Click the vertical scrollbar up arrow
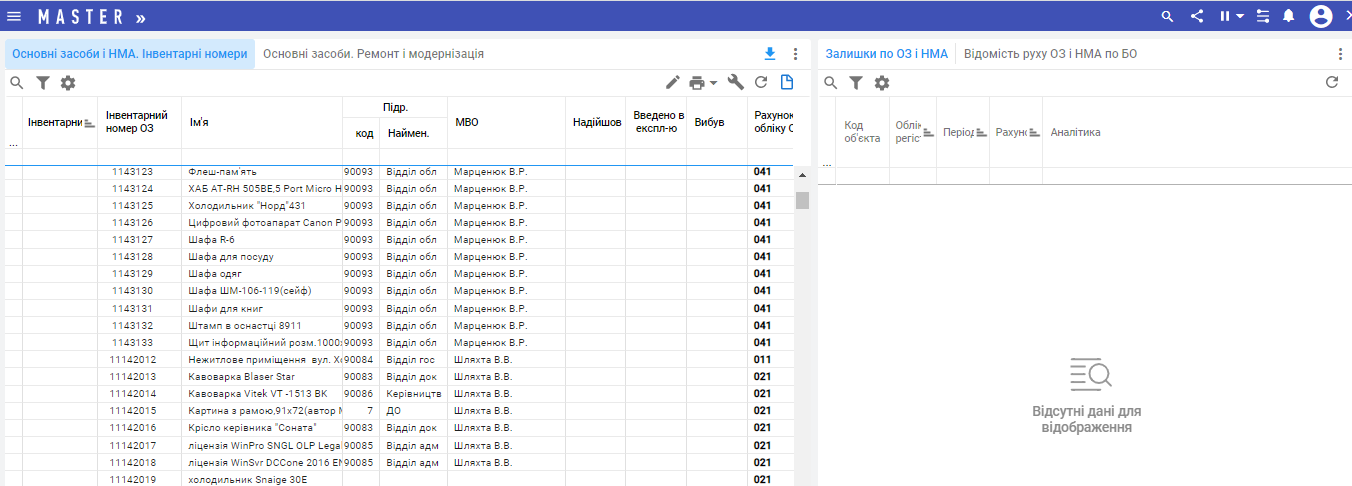Screen dimensions: 1352x486 tap(802, 175)
